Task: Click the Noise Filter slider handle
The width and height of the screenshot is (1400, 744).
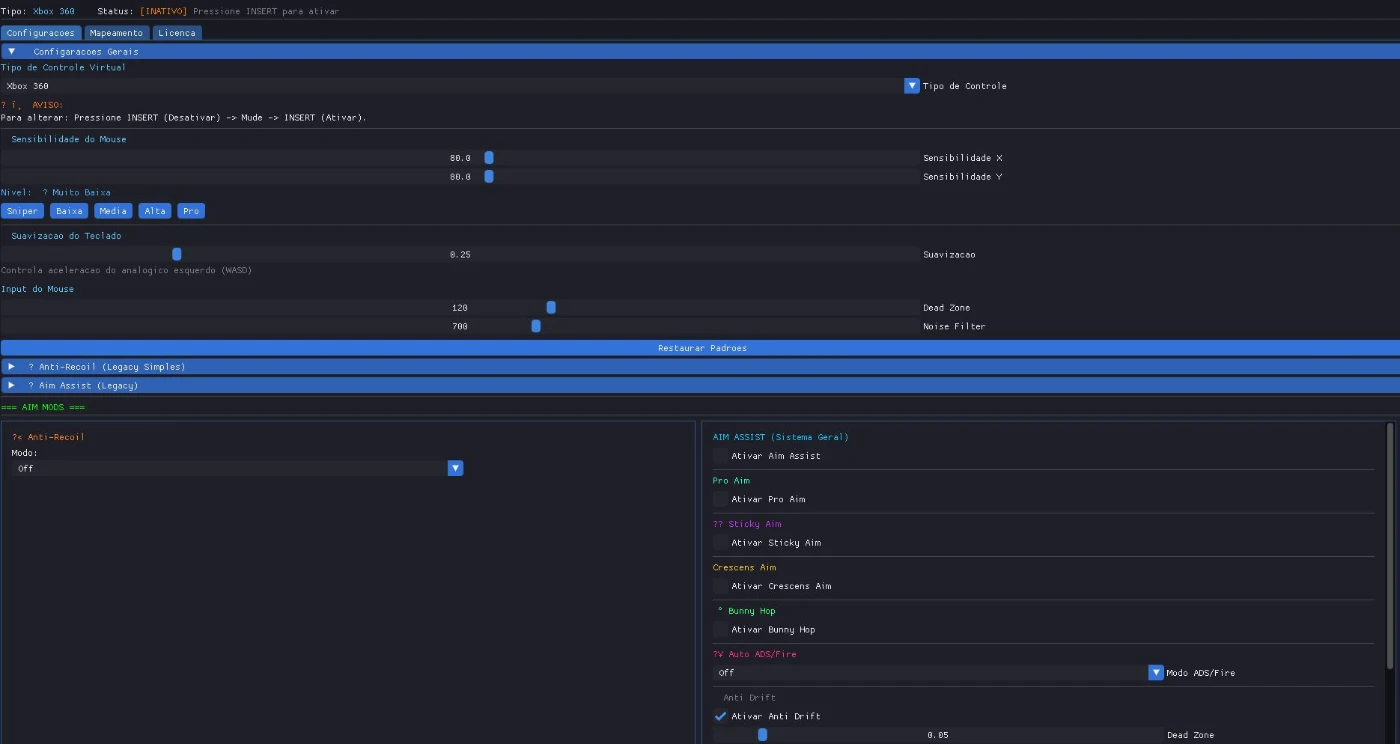Action: pyautogui.click(x=536, y=326)
